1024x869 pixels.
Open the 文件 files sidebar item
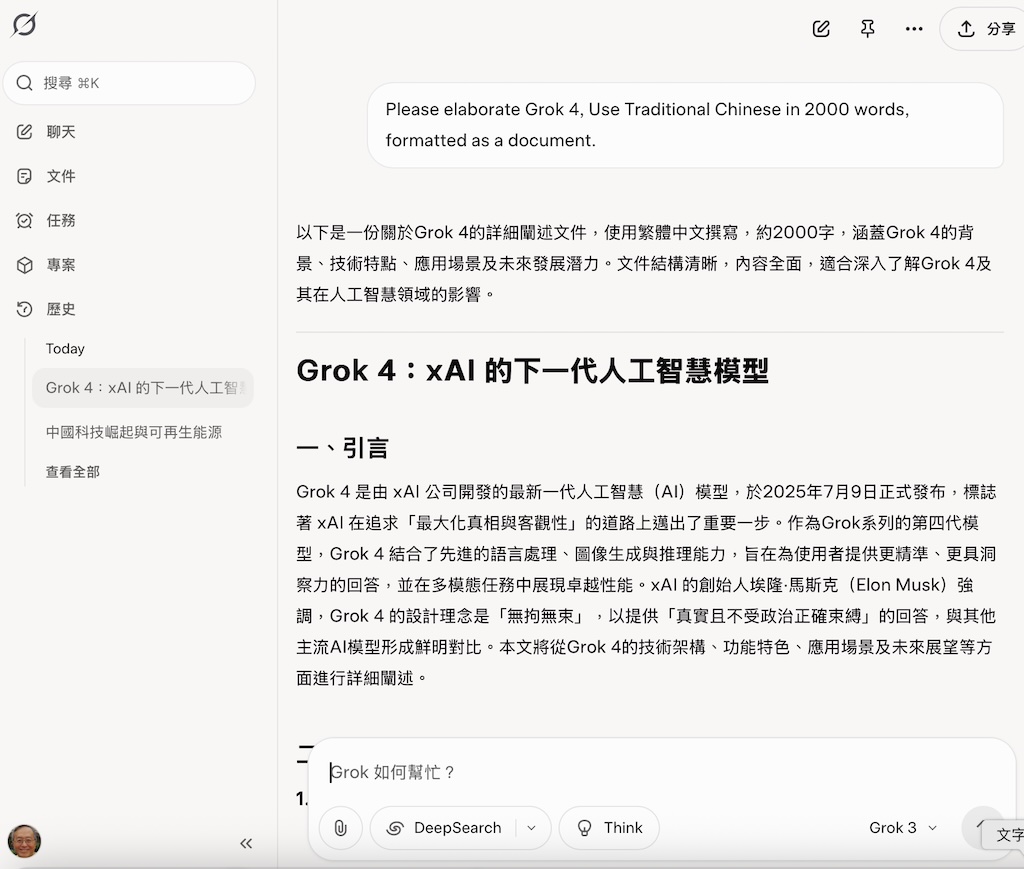click(46, 176)
